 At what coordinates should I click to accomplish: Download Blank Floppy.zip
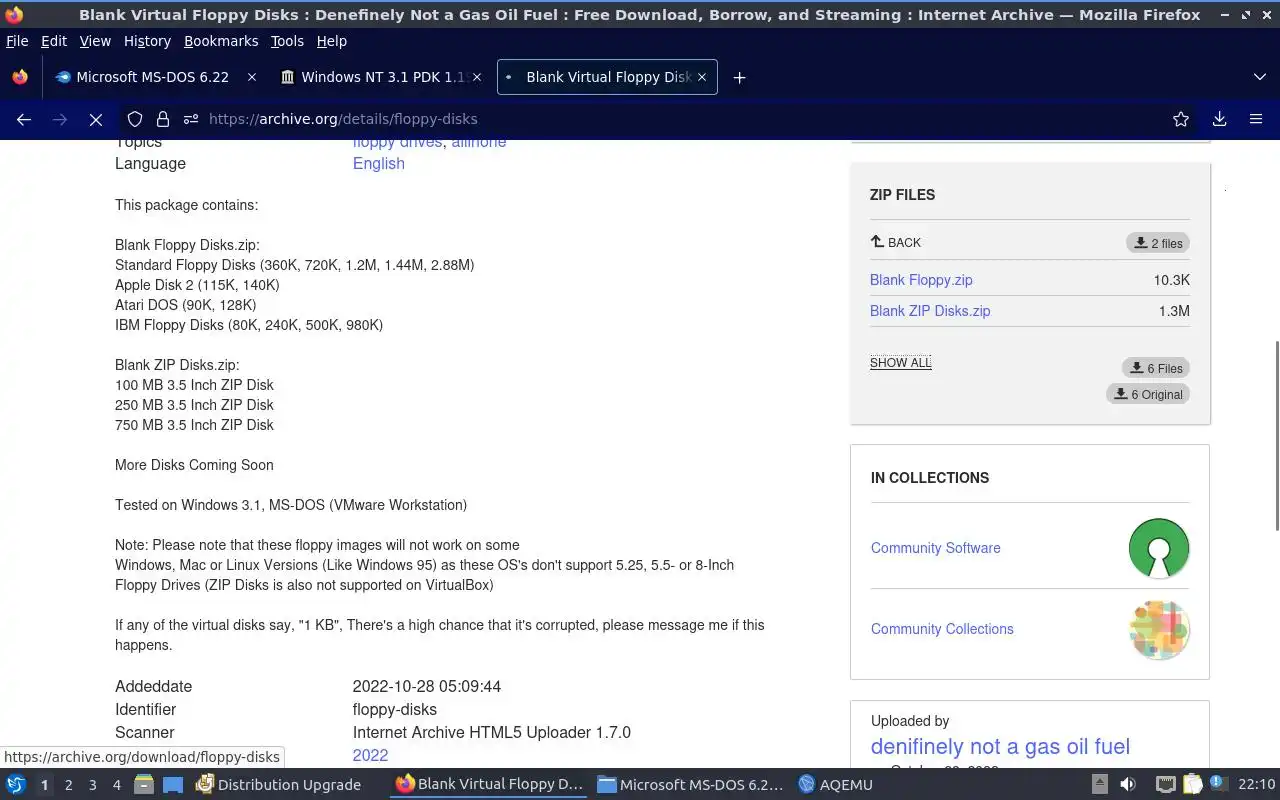(x=921, y=280)
